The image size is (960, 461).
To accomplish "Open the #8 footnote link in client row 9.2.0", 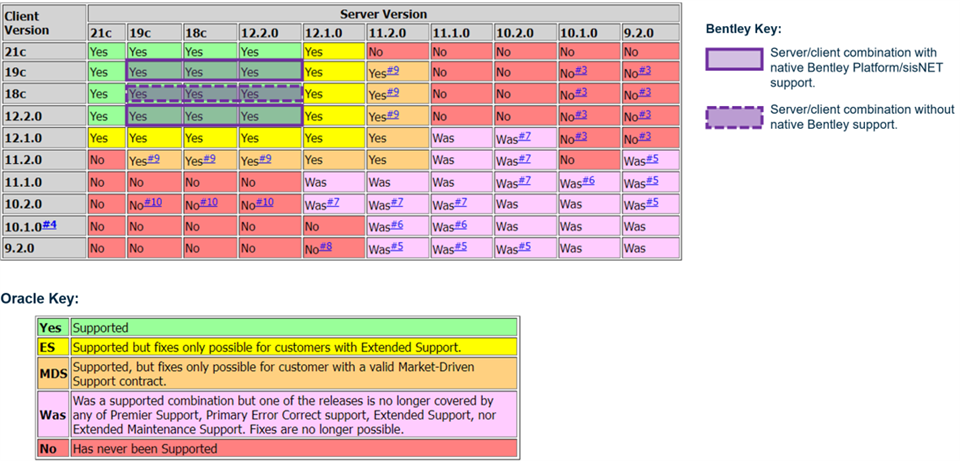I will point(326,246).
